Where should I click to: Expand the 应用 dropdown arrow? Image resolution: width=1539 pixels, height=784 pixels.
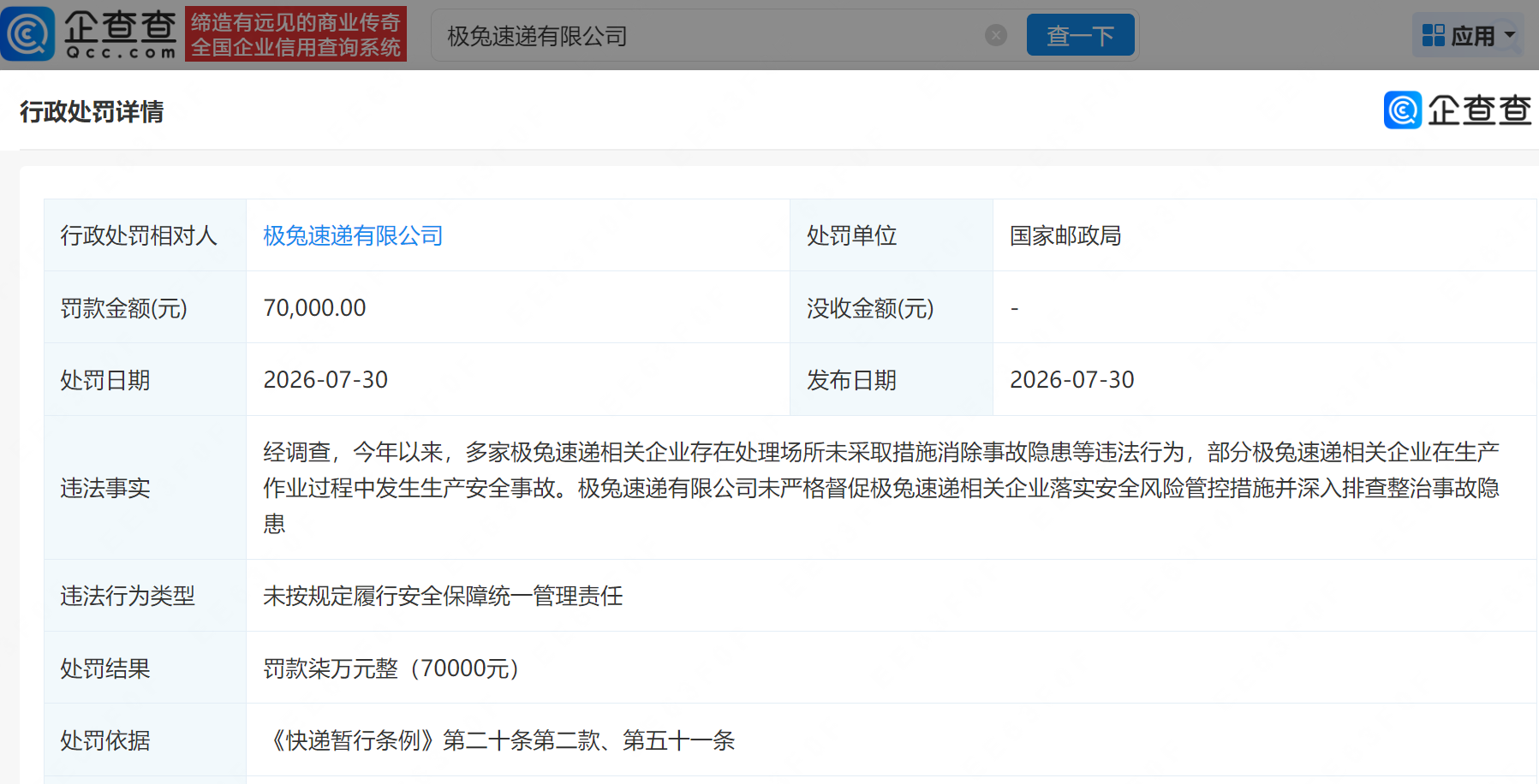tap(1510, 35)
